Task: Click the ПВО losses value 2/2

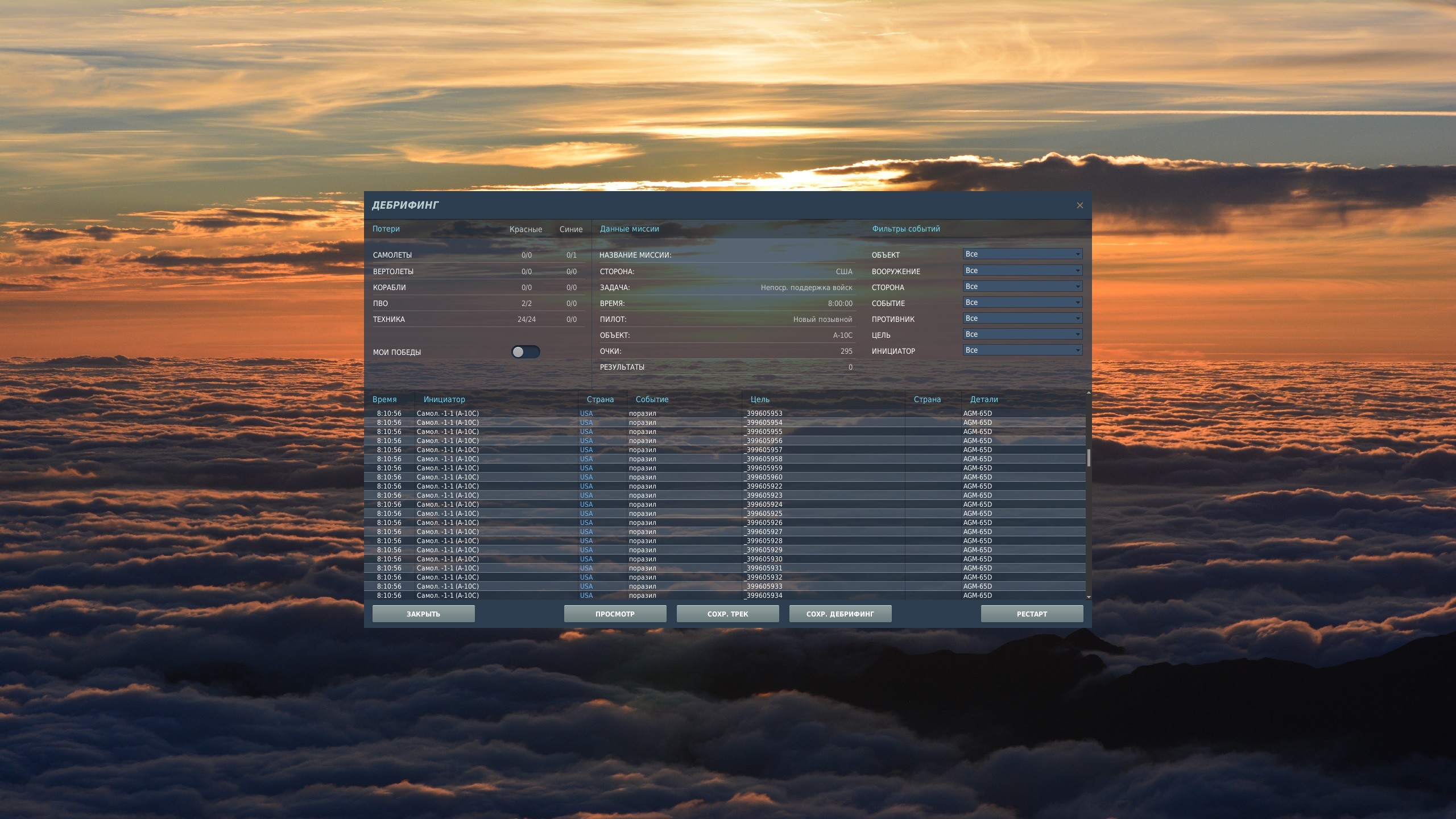Action: [527, 304]
